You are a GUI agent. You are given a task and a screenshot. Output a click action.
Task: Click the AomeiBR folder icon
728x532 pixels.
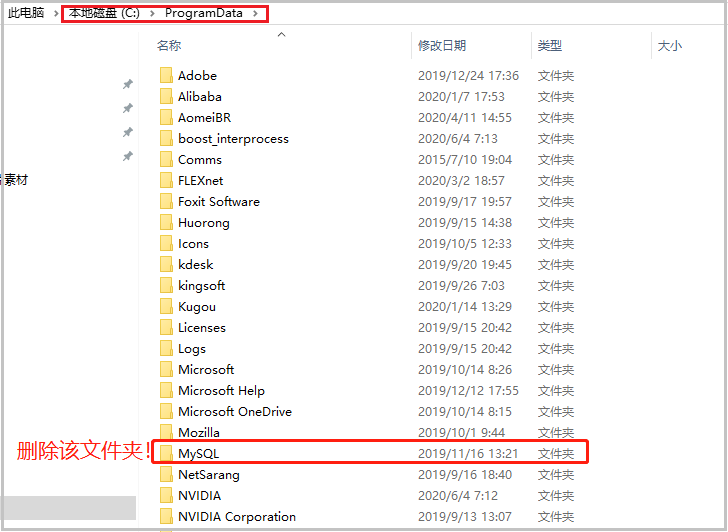point(166,117)
